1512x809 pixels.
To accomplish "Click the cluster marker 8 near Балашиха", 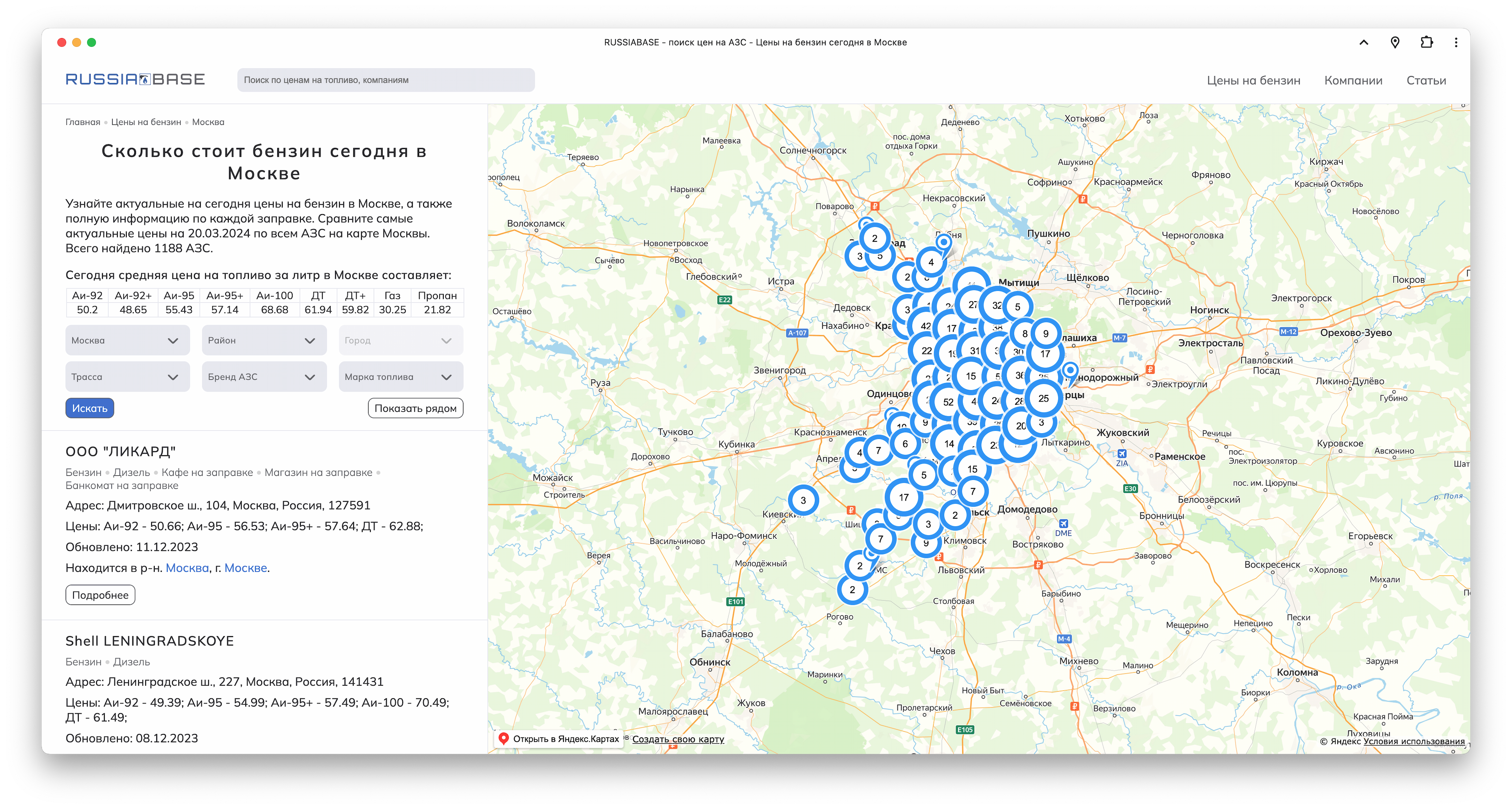I will (1025, 334).
